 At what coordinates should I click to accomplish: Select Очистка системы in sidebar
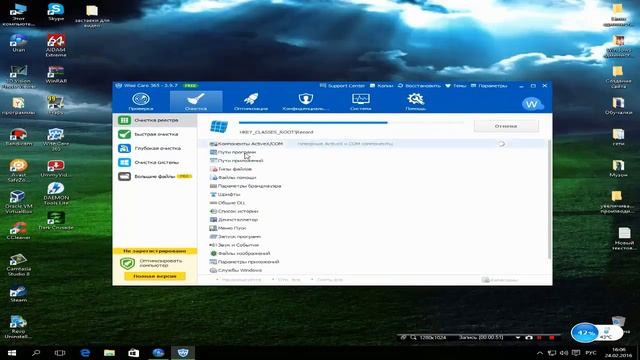point(155,162)
